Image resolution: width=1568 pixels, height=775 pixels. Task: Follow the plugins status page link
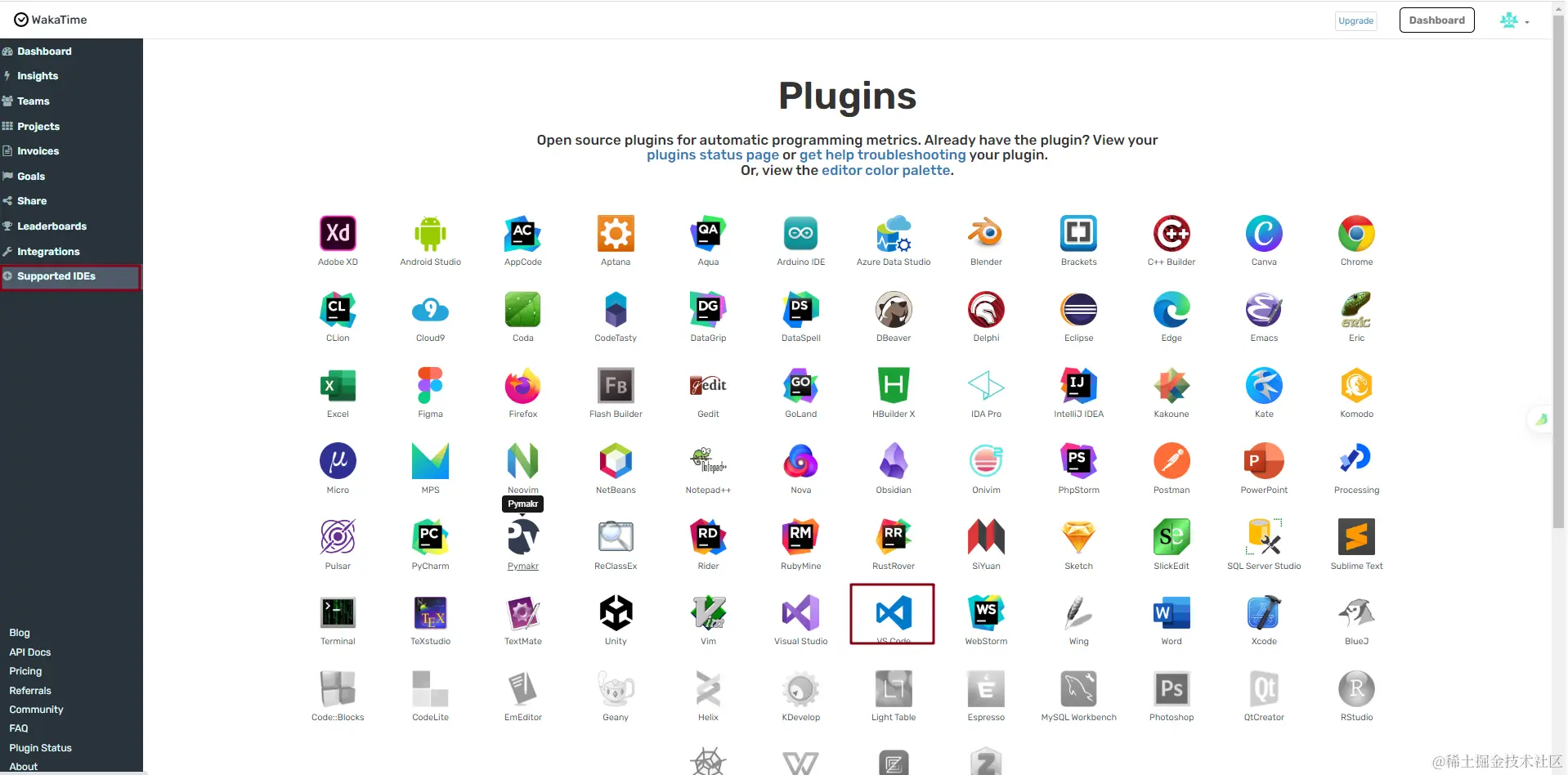coord(713,155)
